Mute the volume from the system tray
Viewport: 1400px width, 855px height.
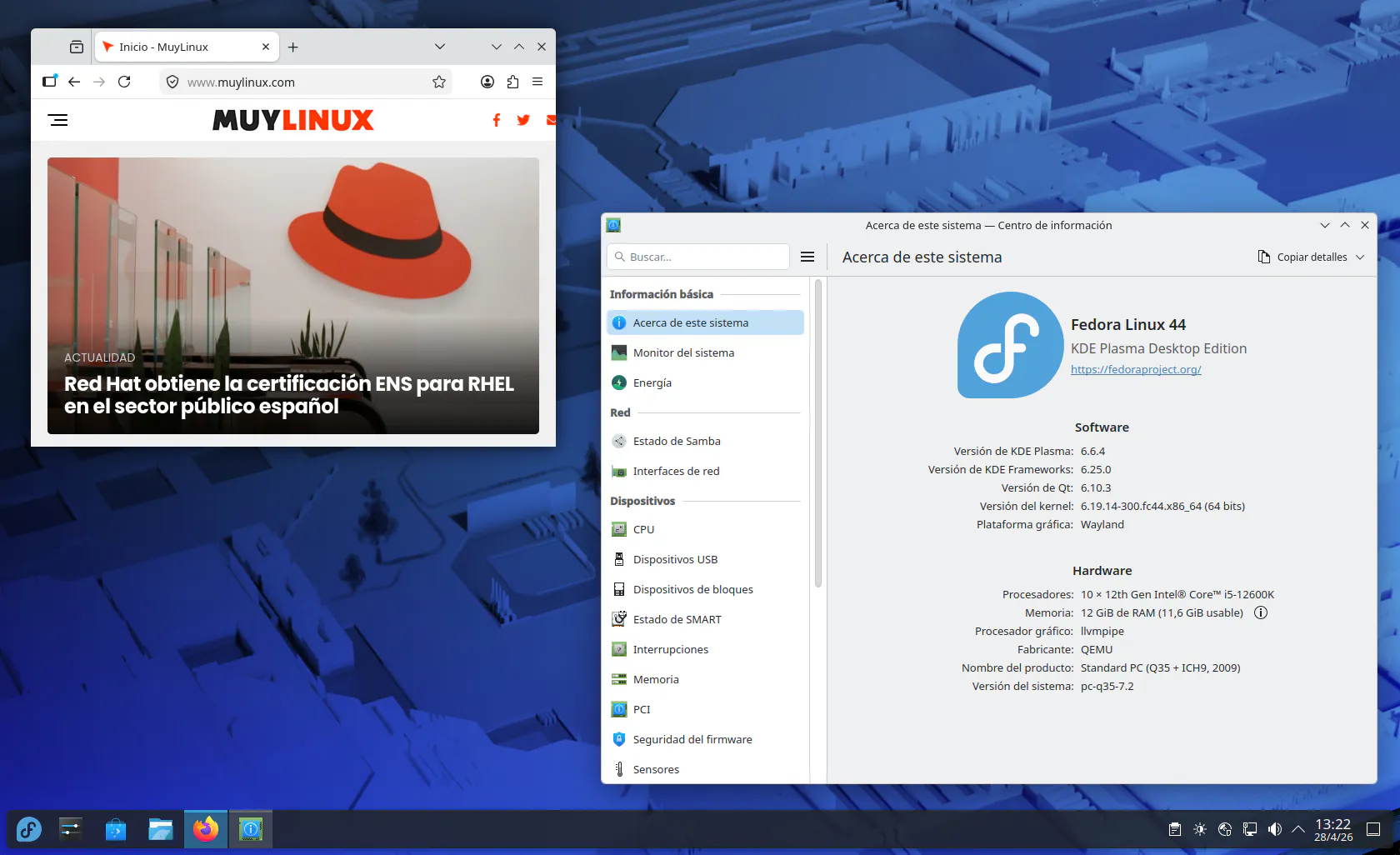[1275, 829]
